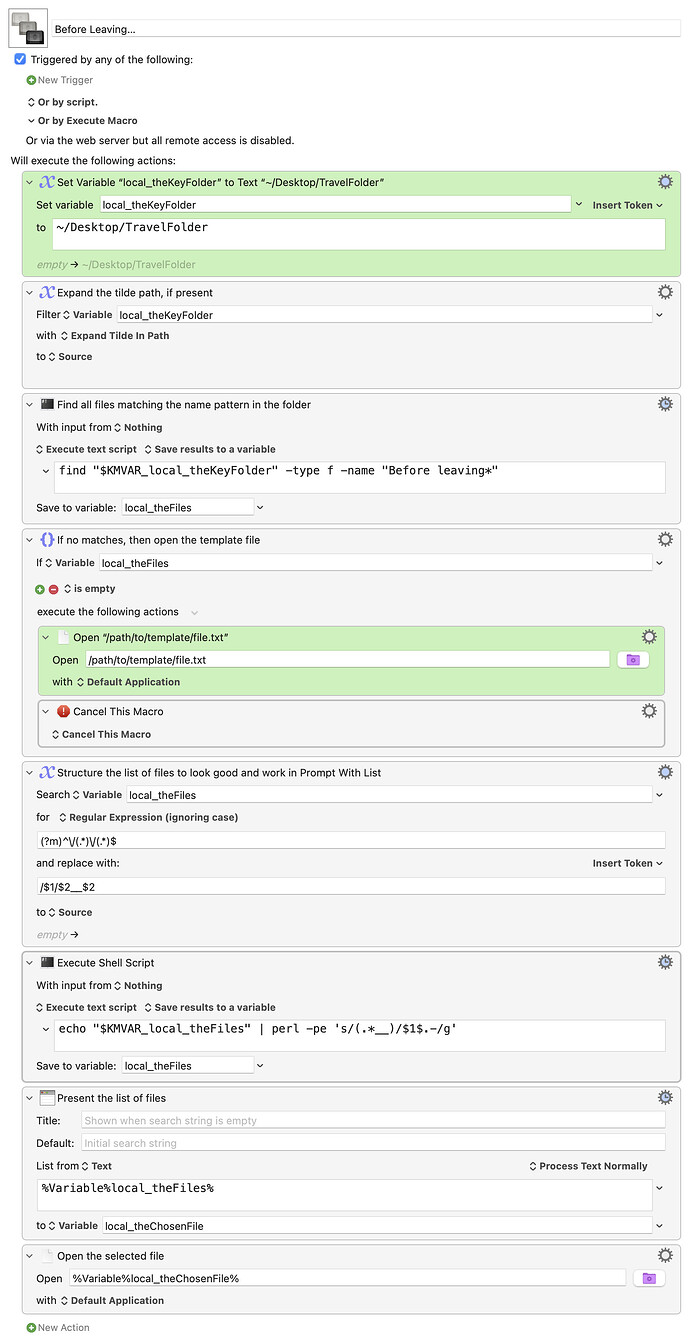Open the Cancel This Macro option popup
Viewport: 690px width, 1340px height.
pyautogui.click(x=101, y=734)
